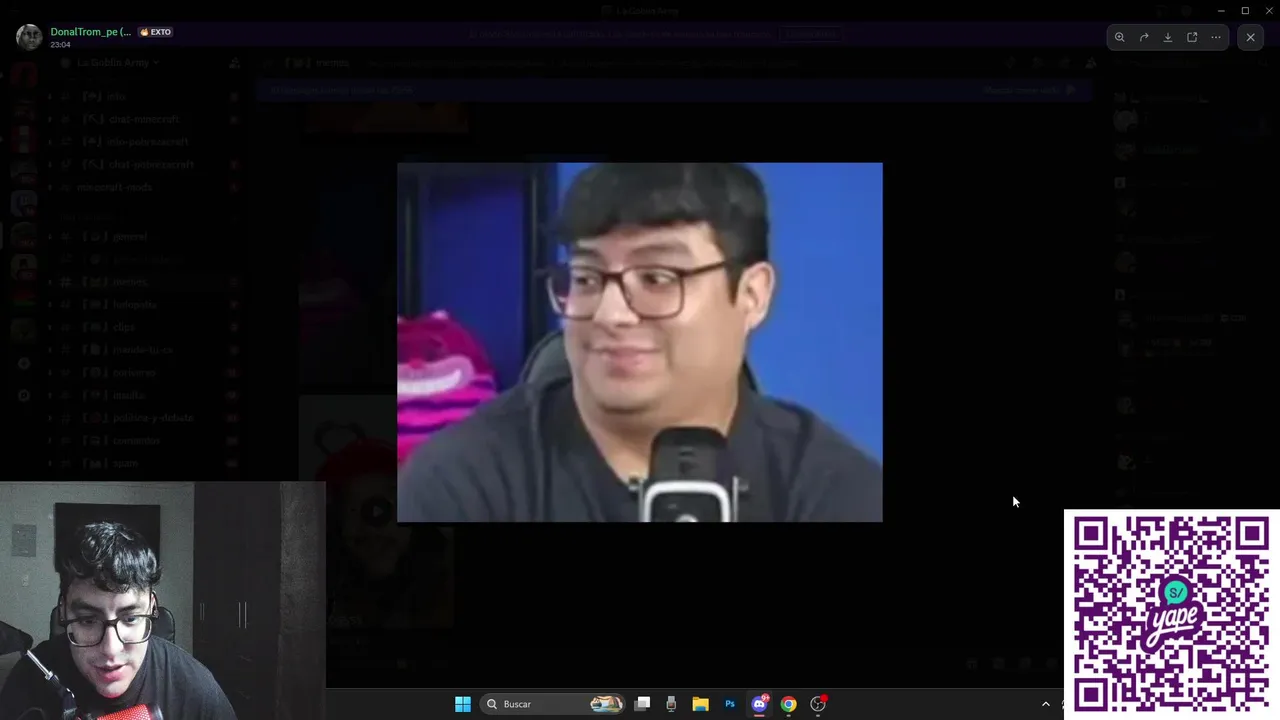Open the three-dots more options menu
1280x720 pixels.
pos(1216,37)
